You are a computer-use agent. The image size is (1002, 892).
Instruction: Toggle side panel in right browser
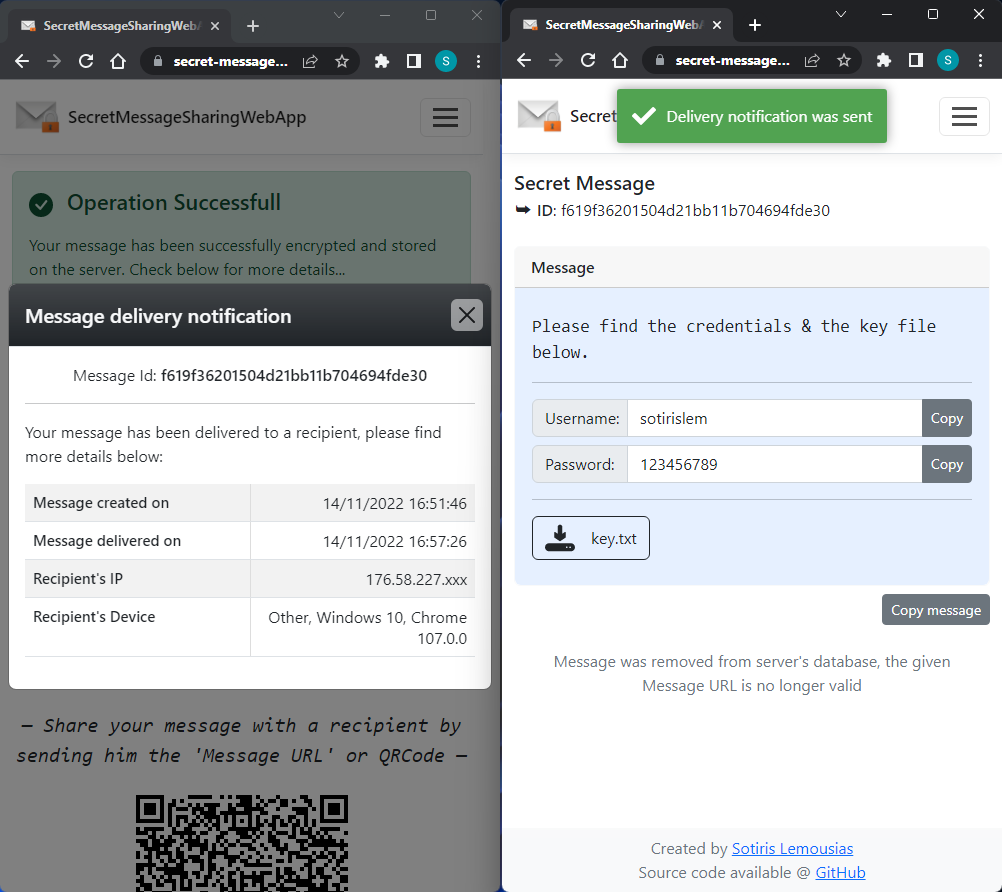point(916,60)
